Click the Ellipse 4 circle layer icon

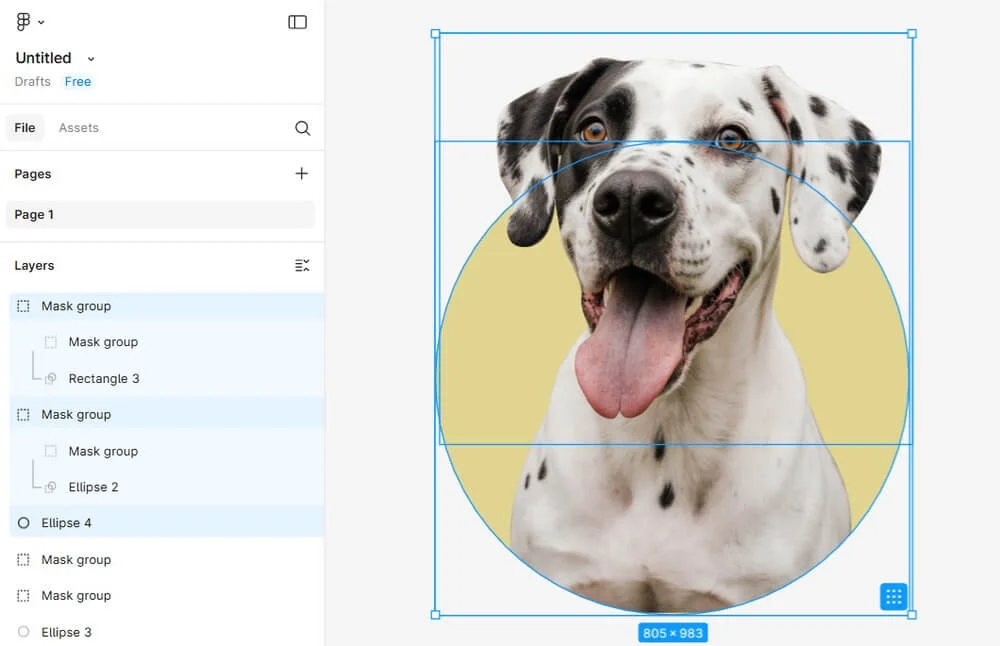tap(24, 523)
